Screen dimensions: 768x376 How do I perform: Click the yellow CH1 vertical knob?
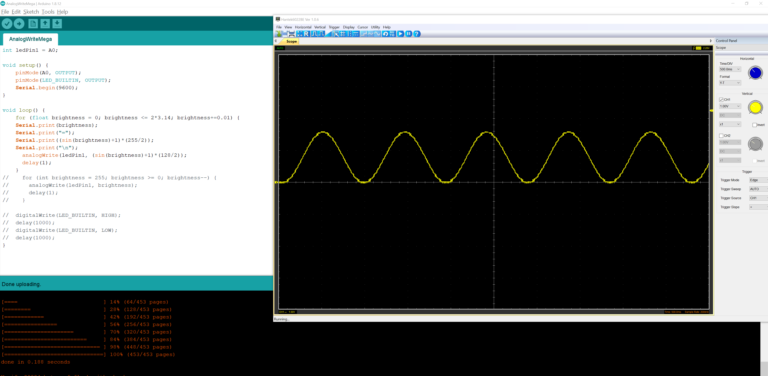pyautogui.click(x=755, y=108)
